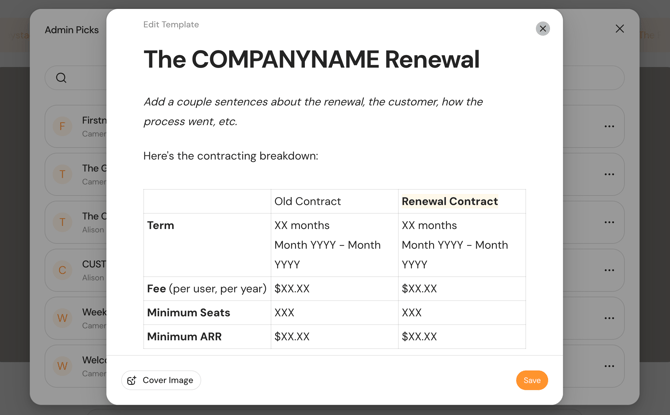Save the template changes

[x=531, y=380]
